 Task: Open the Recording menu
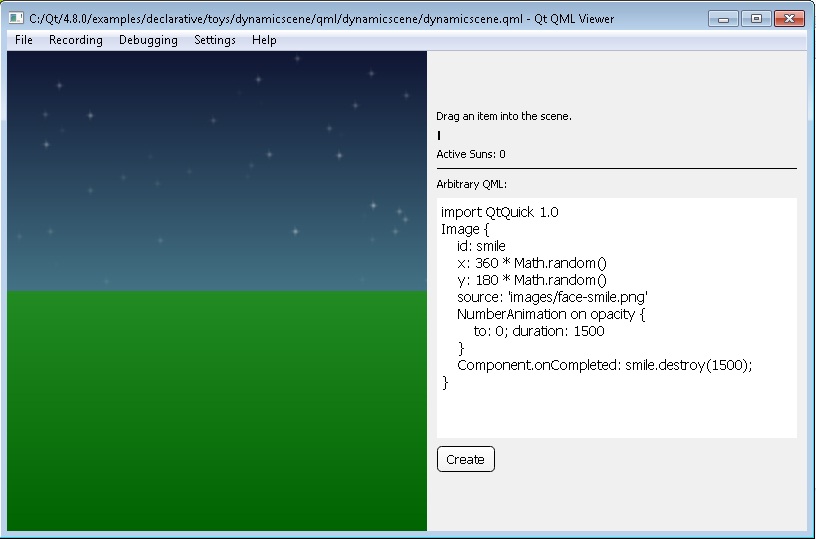point(76,40)
